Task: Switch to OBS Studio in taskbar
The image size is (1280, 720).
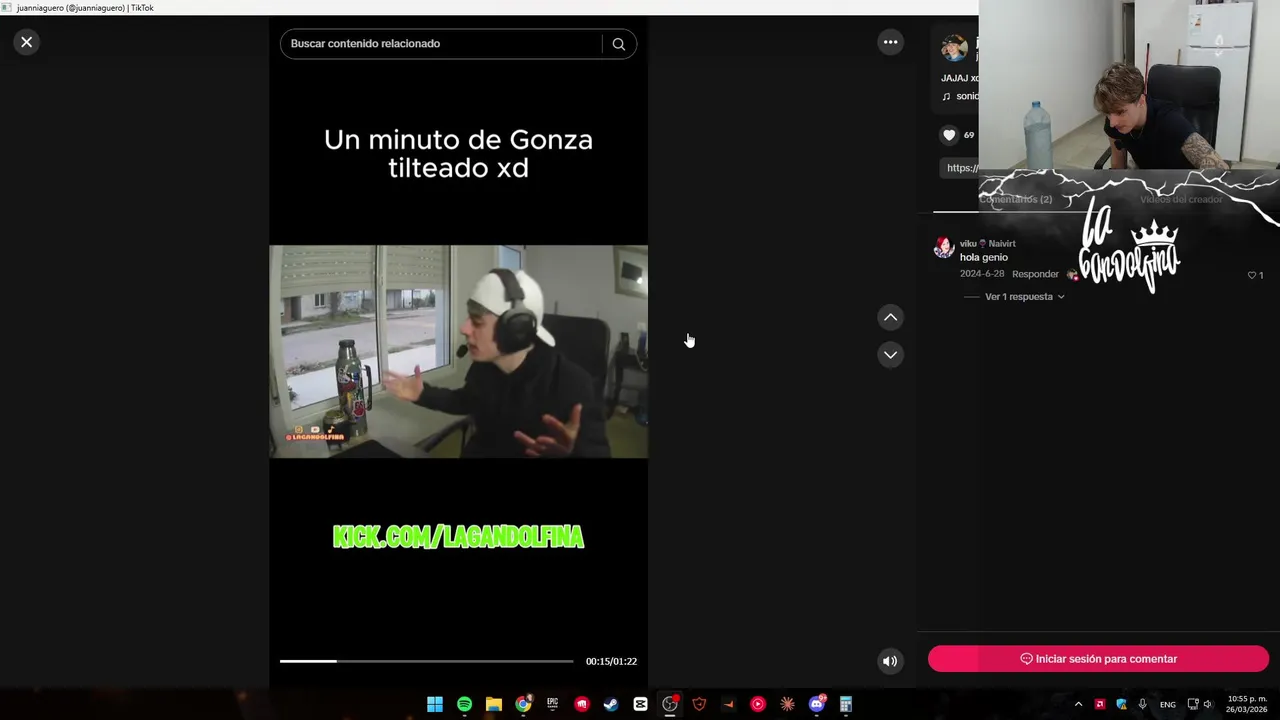Action: [670, 704]
